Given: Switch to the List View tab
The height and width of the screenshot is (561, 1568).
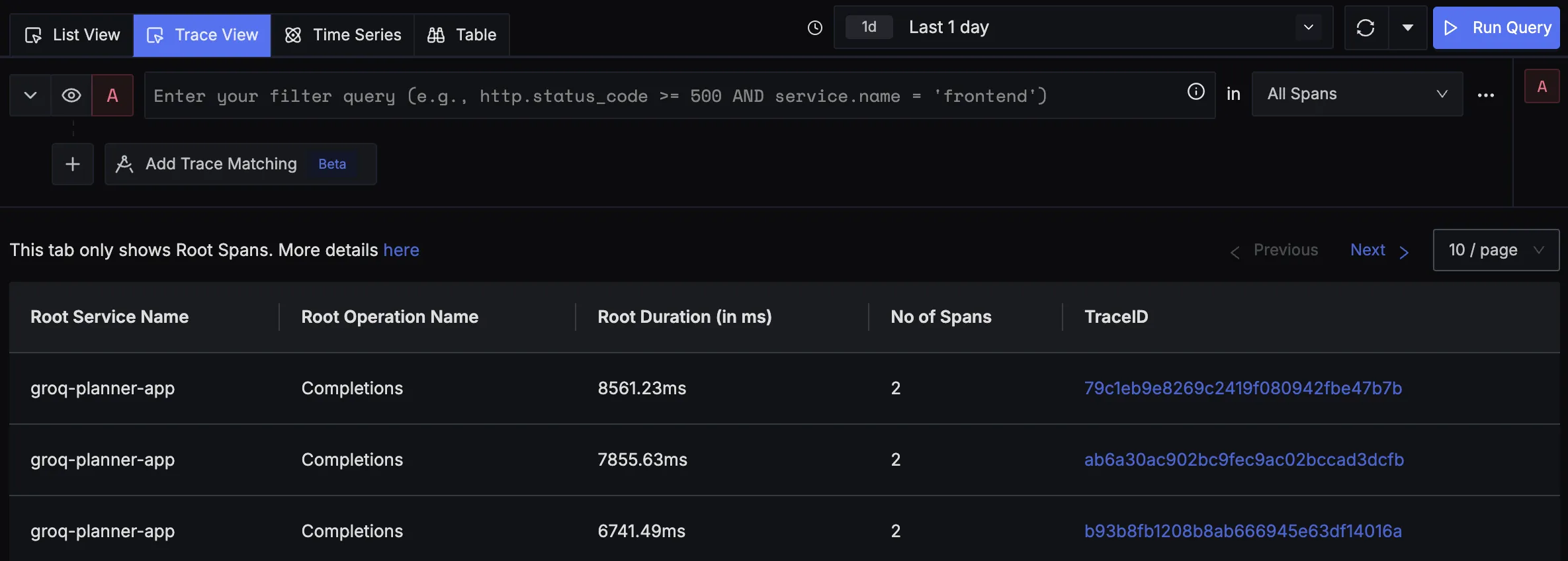Looking at the screenshot, I should (x=72, y=35).
